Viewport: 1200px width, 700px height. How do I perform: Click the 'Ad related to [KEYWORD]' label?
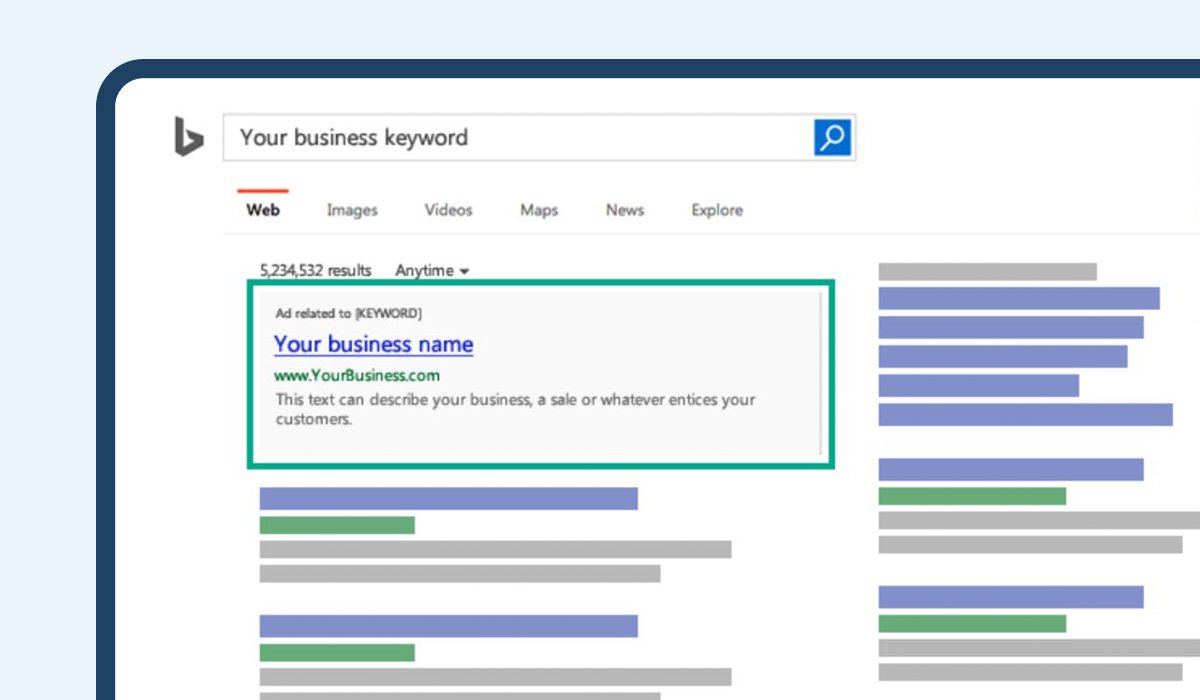(349, 313)
